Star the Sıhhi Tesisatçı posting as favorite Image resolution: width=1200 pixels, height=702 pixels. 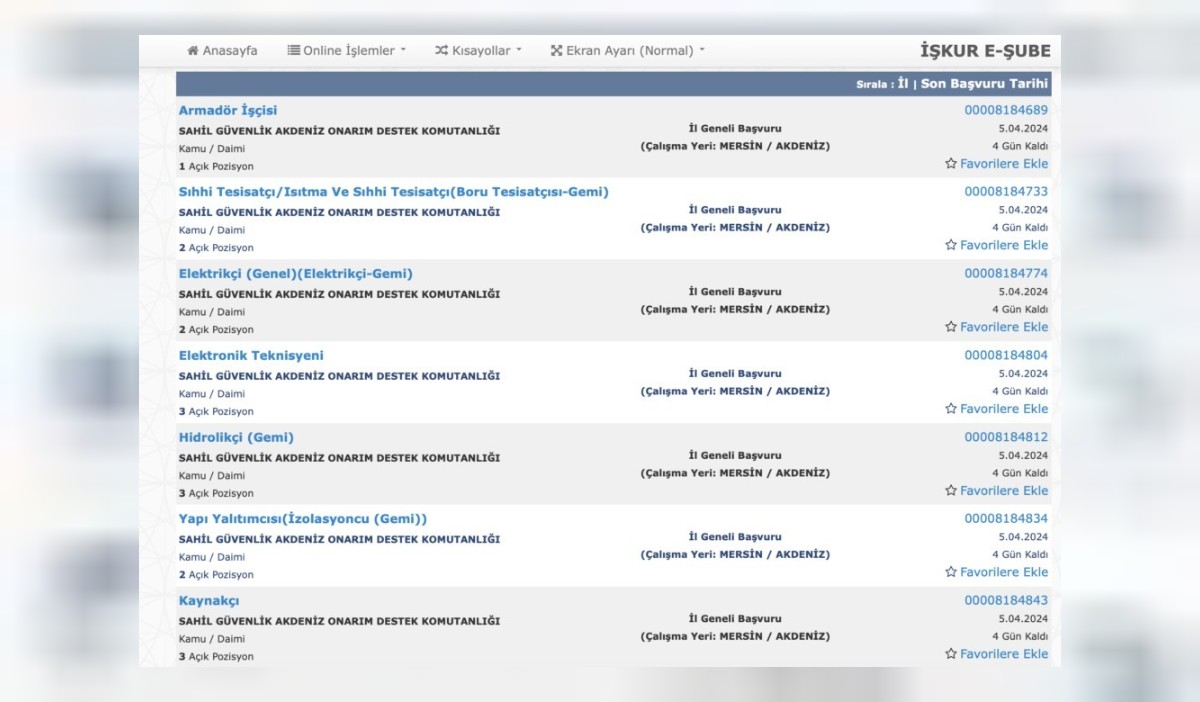951,246
